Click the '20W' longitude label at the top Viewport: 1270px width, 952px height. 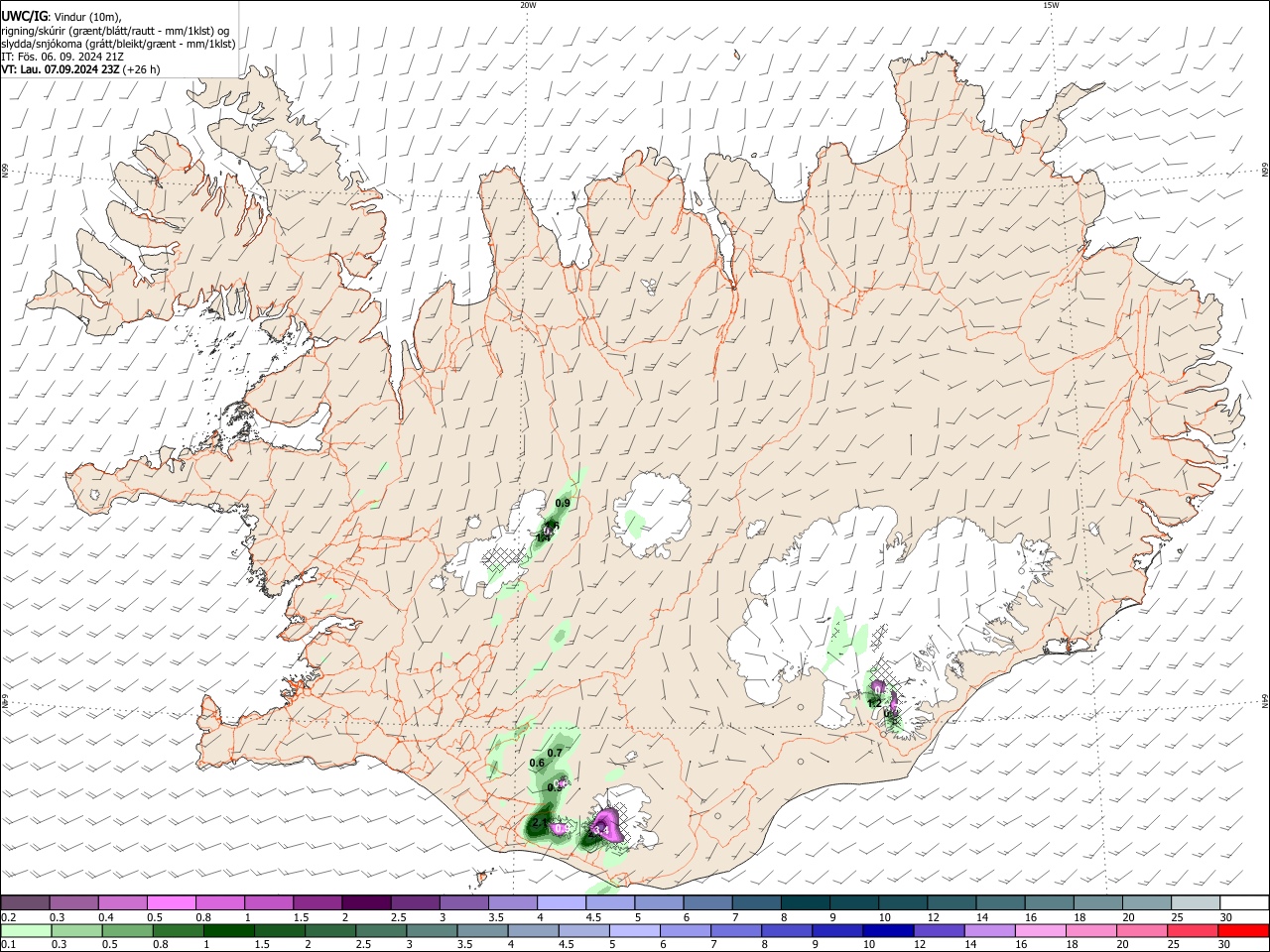(528, 5)
